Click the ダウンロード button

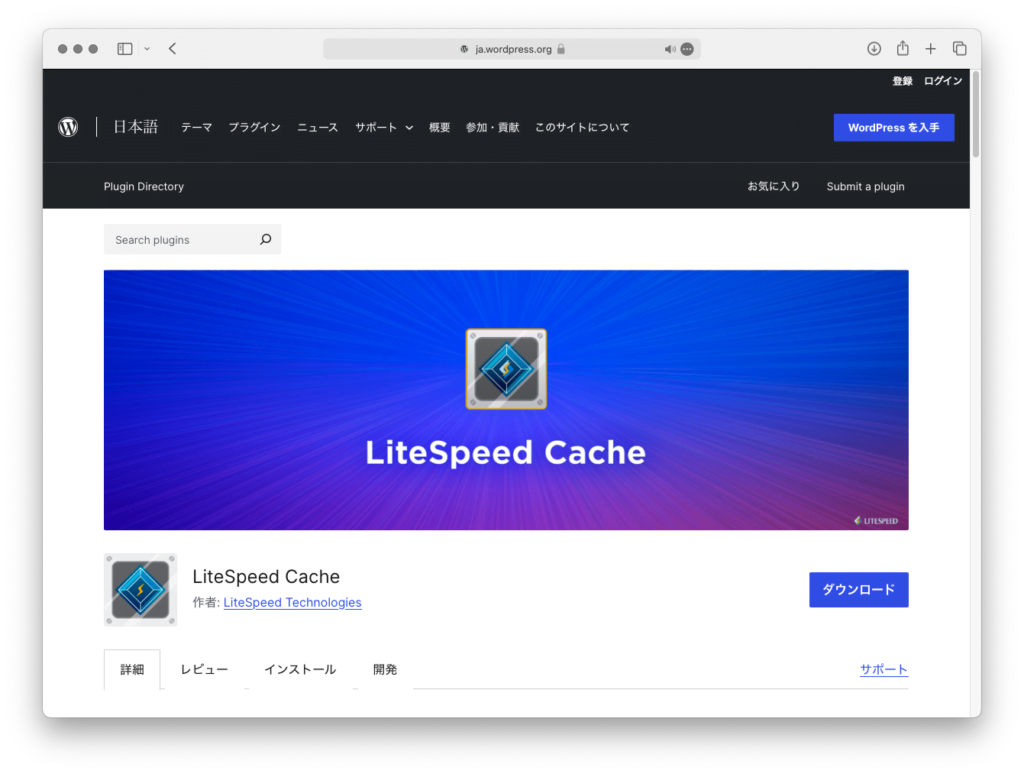[x=858, y=590]
